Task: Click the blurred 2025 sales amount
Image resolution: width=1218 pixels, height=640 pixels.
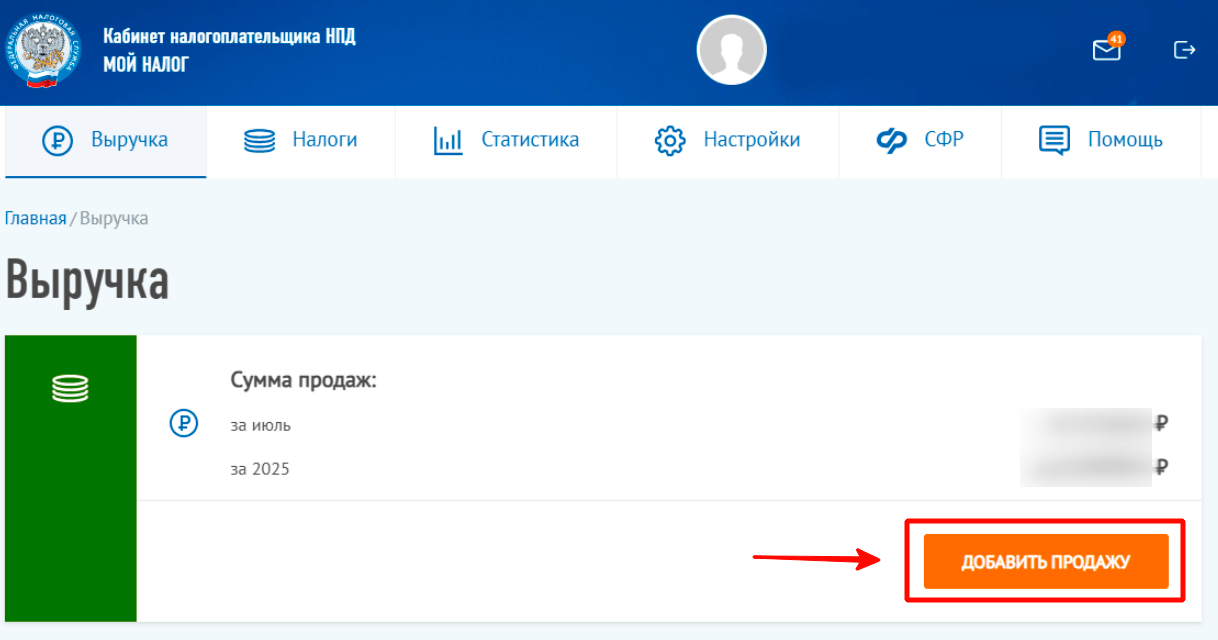Action: click(1086, 467)
